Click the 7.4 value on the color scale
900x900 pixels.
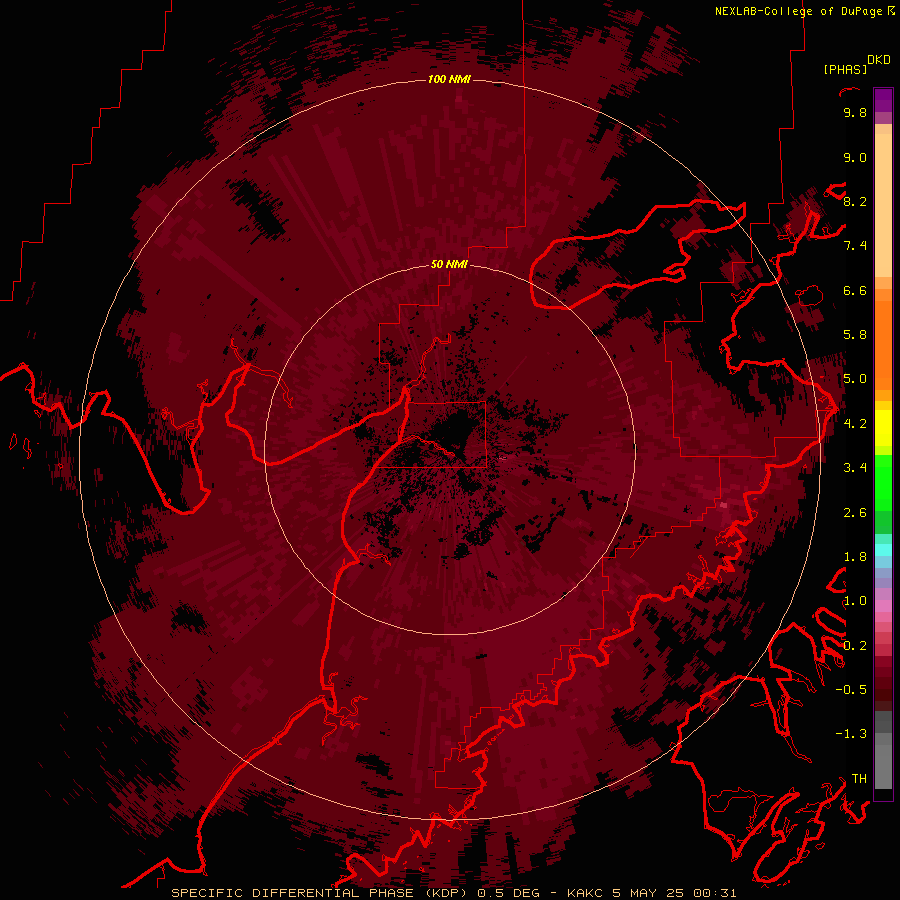coord(855,246)
